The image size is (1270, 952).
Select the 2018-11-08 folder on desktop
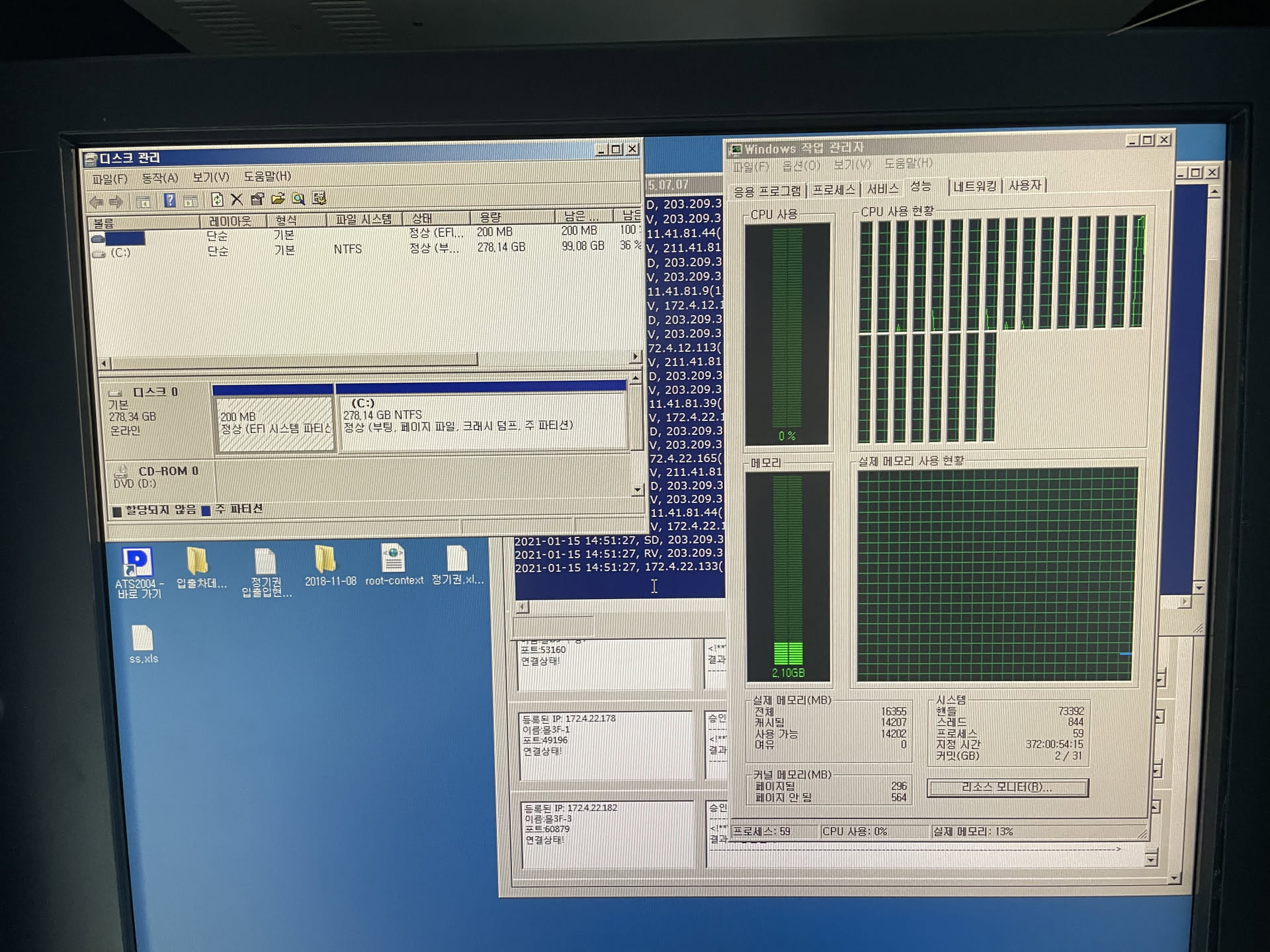(325, 561)
